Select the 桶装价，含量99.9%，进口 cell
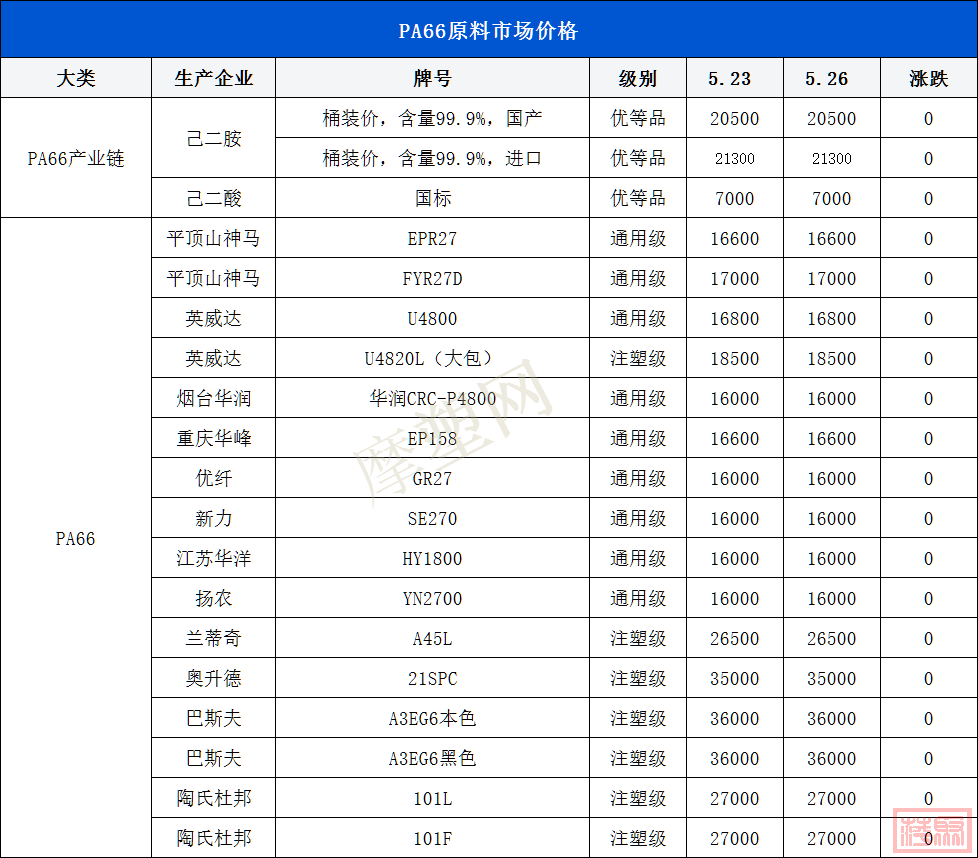Image resolution: width=978 pixels, height=858 pixels. pos(432,158)
